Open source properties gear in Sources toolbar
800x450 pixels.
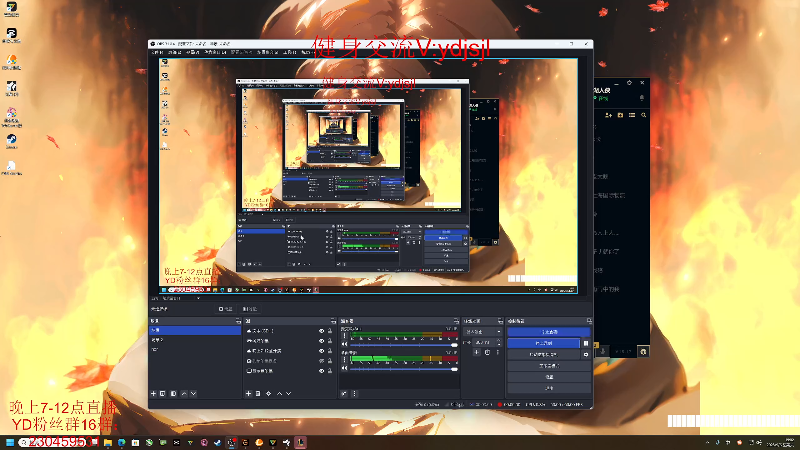(x=269, y=393)
